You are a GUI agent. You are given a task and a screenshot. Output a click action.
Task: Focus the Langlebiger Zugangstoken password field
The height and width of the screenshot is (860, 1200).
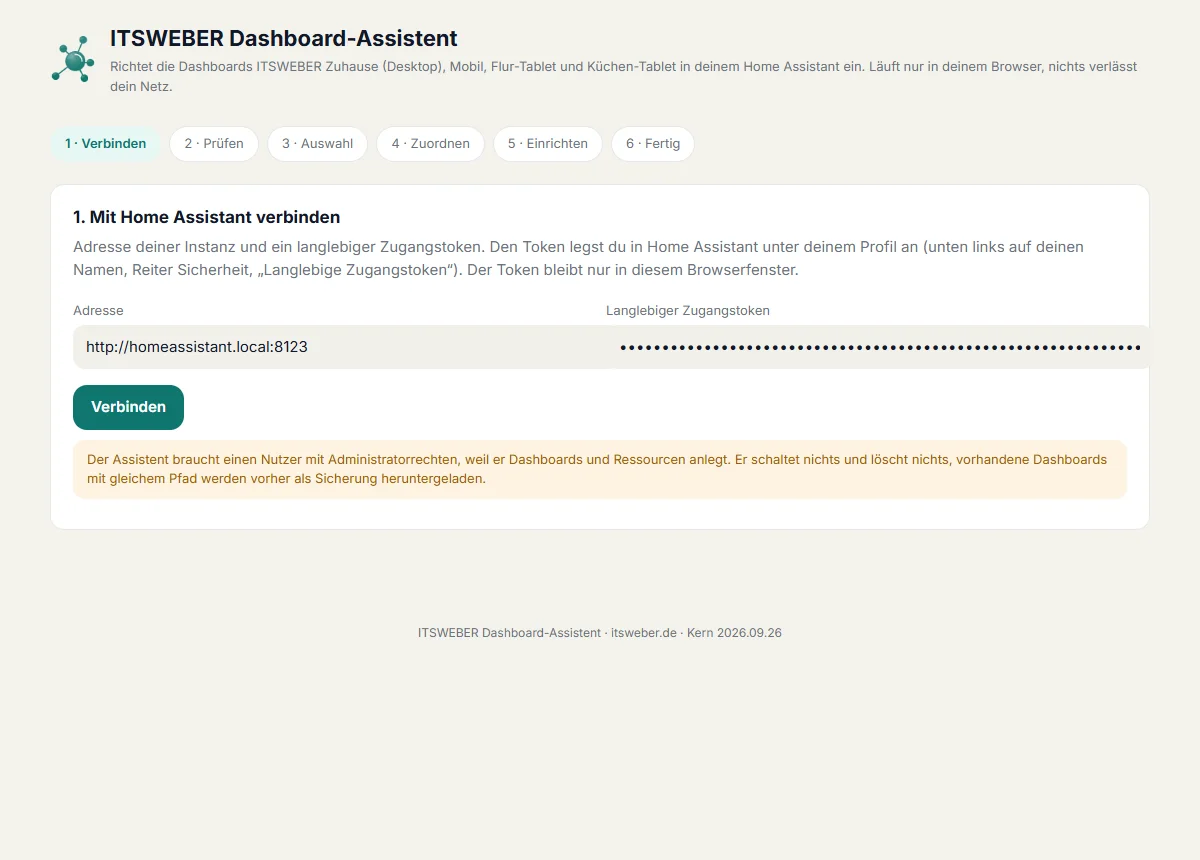878,347
